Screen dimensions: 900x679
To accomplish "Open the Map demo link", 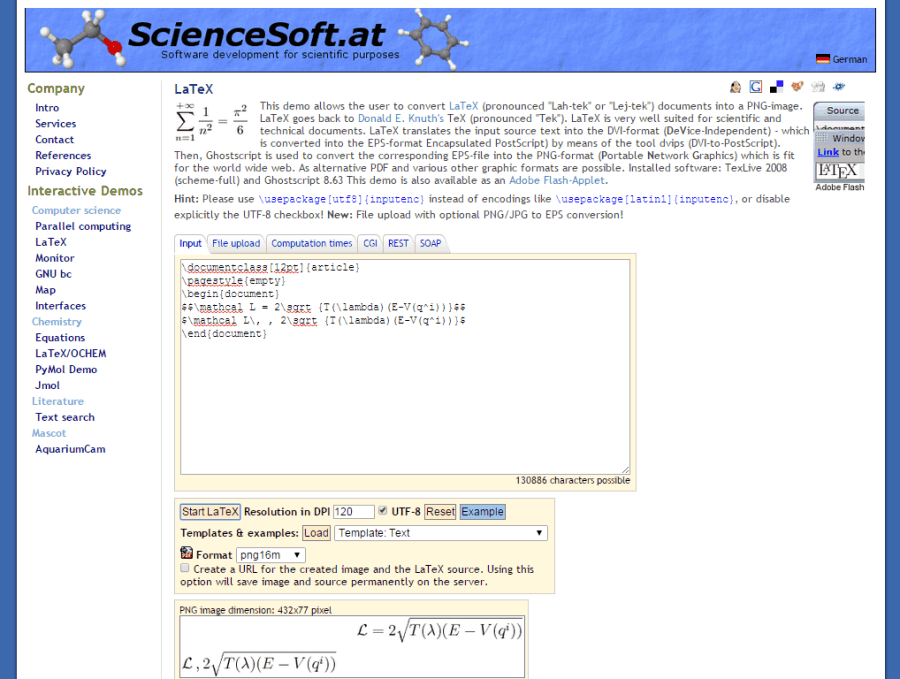I will [x=45, y=290].
